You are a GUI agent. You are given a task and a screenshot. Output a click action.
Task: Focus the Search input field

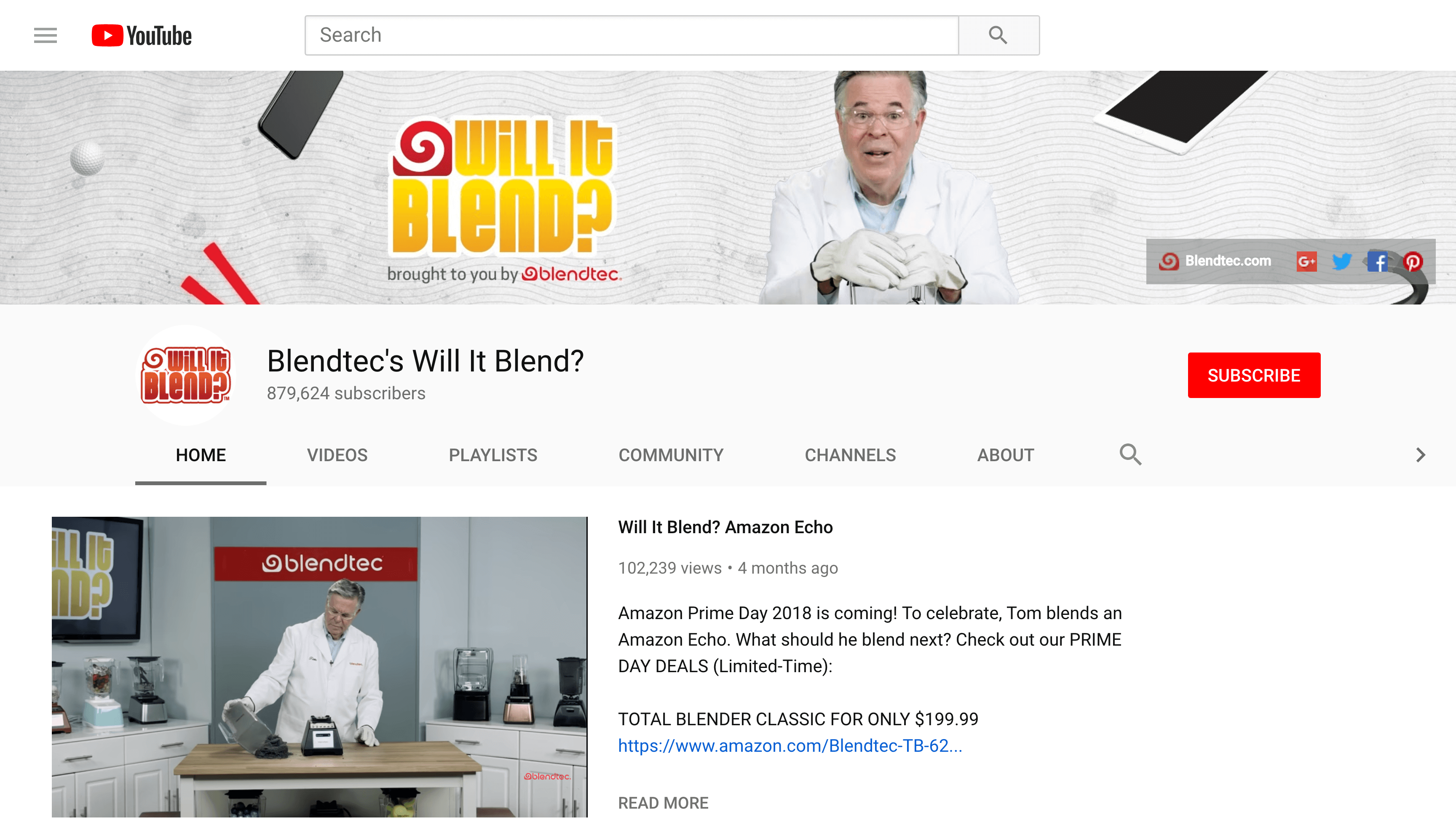tap(632, 35)
